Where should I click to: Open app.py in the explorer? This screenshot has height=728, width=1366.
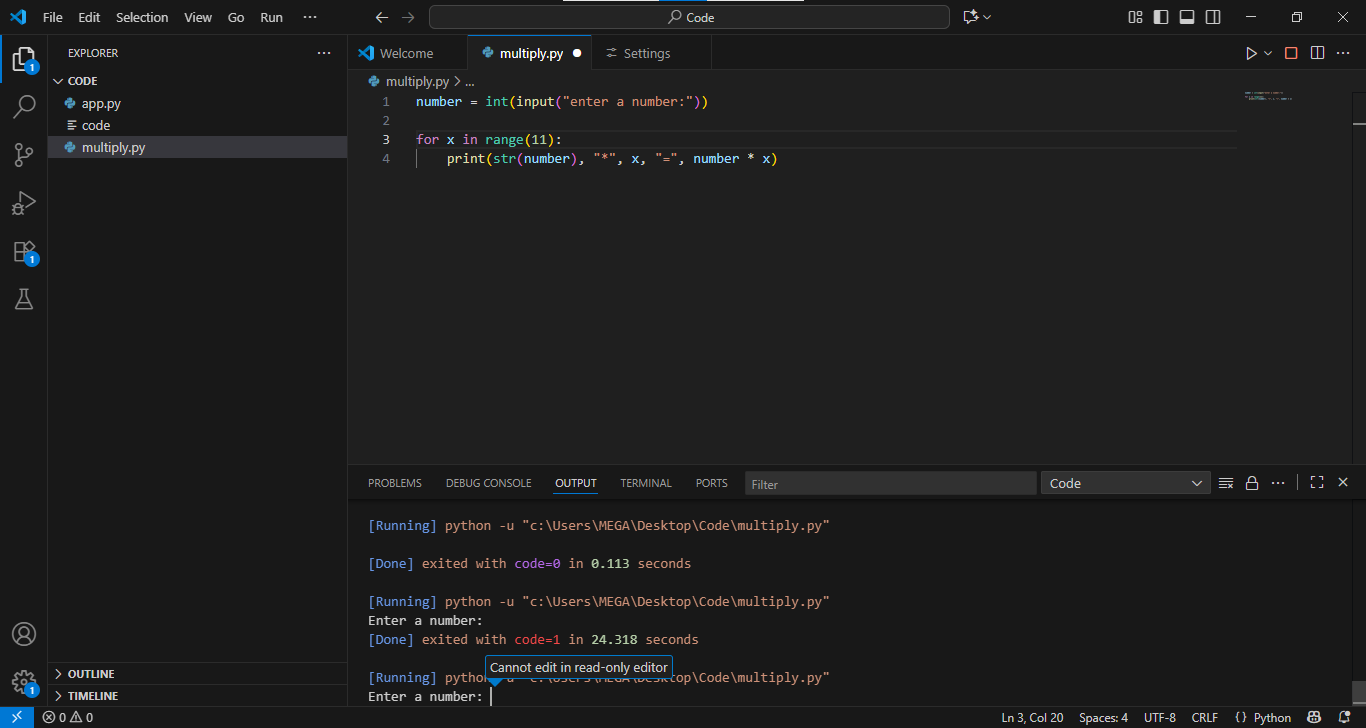coord(101,103)
